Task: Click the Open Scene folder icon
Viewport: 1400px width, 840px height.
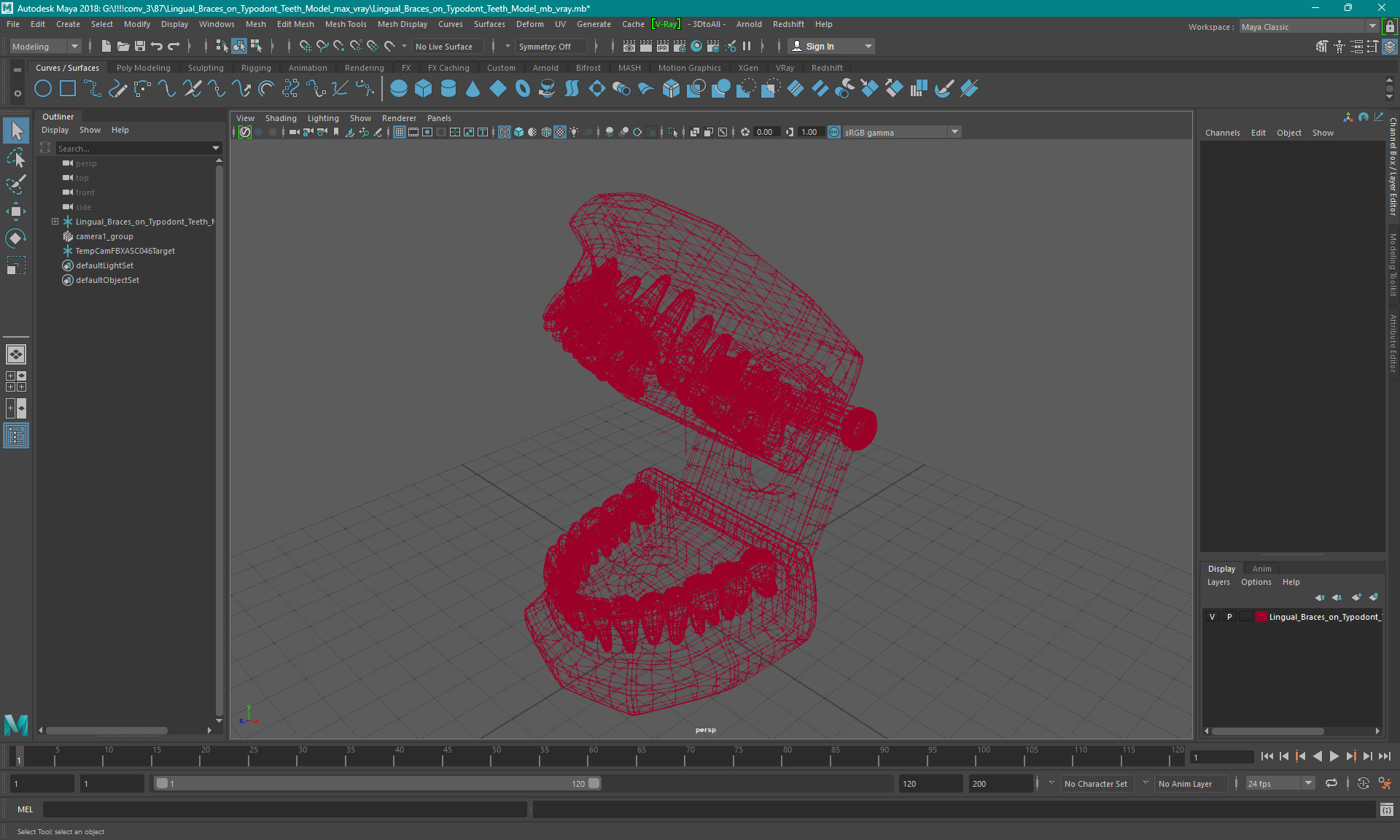Action: [x=123, y=46]
